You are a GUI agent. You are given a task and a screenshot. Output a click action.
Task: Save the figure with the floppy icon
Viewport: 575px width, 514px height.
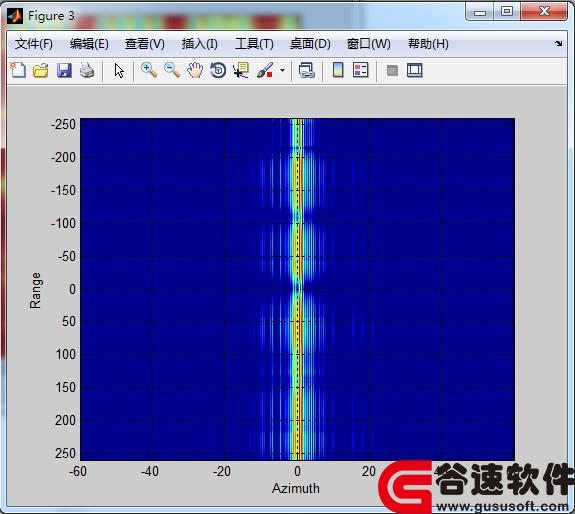pyautogui.click(x=64, y=70)
